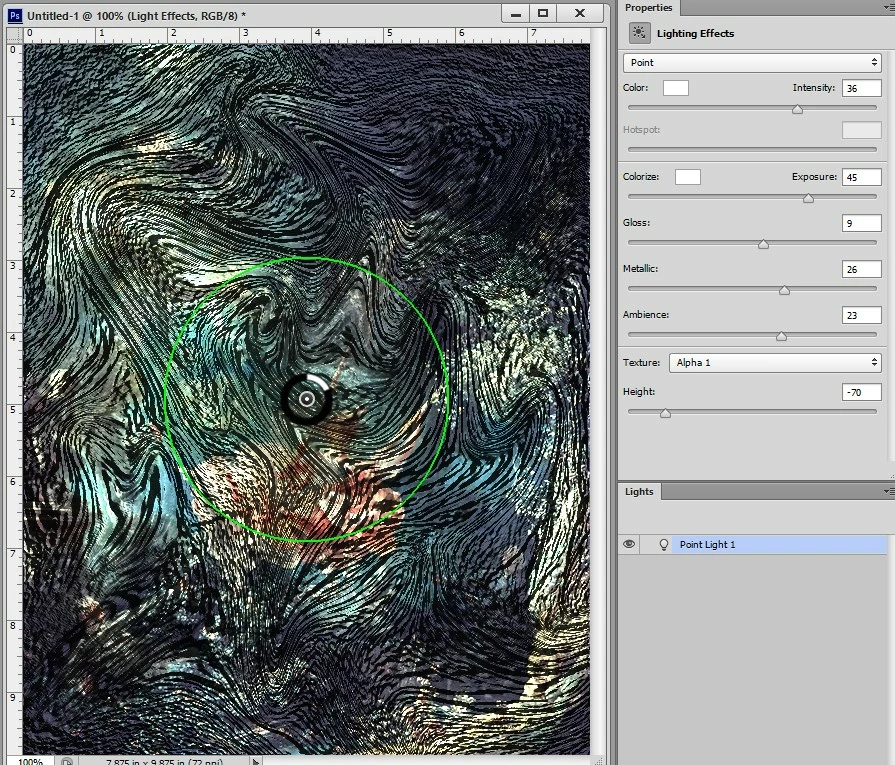Click the ruler origin corner box
This screenshot has height=765, width=895.
(x=14, y=35)
